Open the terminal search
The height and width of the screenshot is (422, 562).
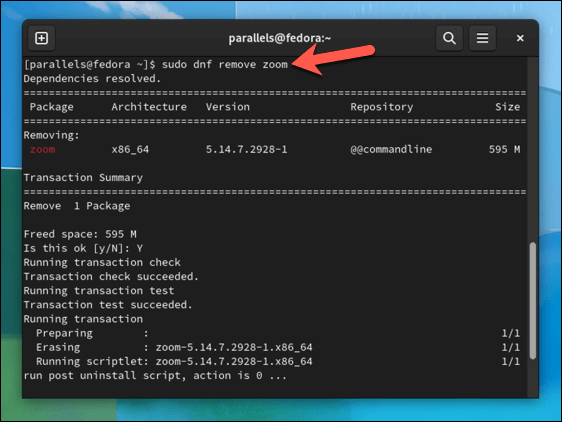coord(449,38)
